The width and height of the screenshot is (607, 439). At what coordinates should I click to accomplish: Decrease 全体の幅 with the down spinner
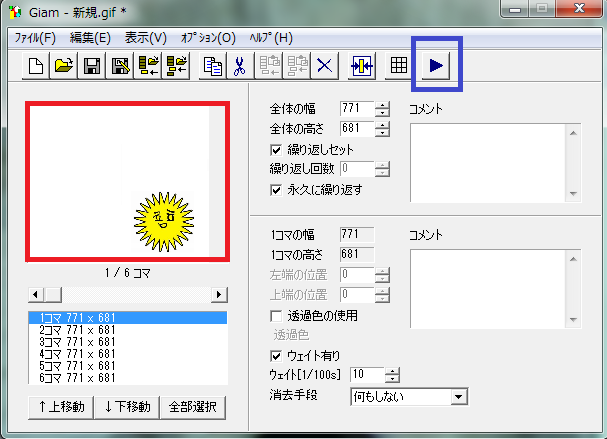(382, 113)
